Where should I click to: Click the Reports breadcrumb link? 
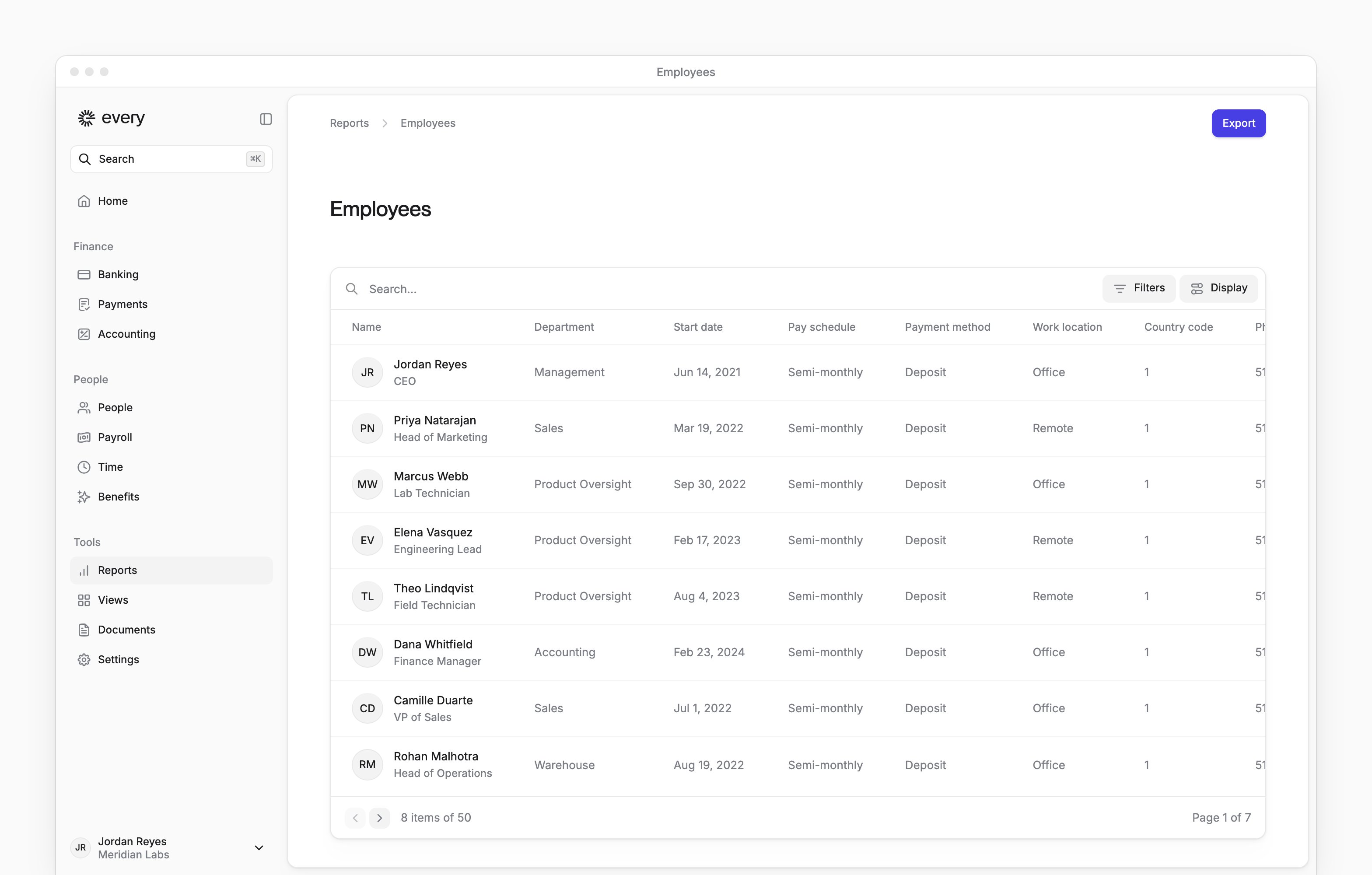349,123
